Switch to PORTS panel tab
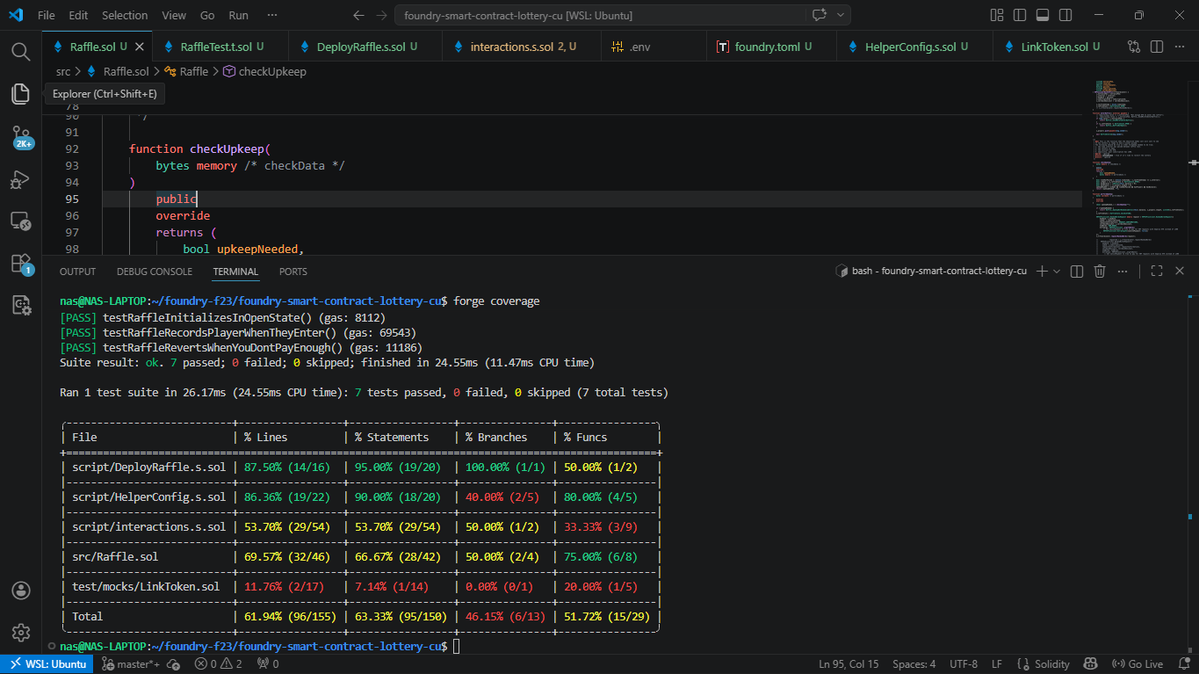 pos(293,272)
